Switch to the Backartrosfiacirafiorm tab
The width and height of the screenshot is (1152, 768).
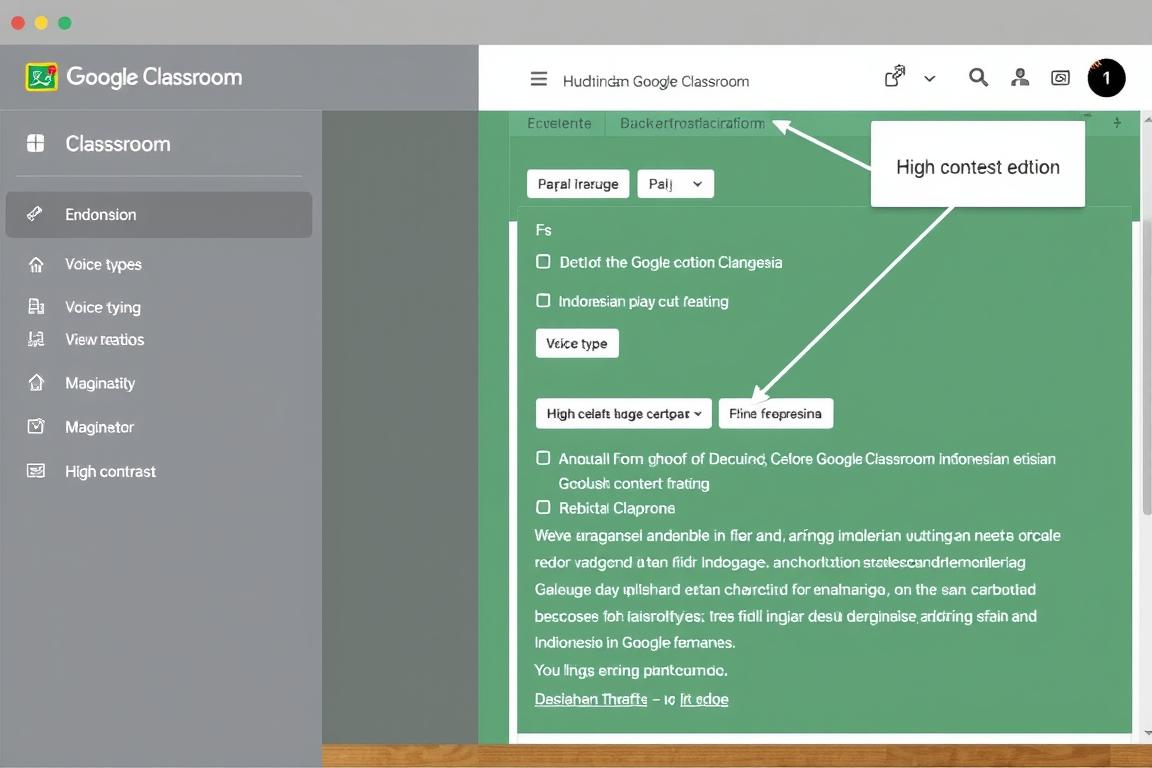pyautogui.click(x=692, y=123)
